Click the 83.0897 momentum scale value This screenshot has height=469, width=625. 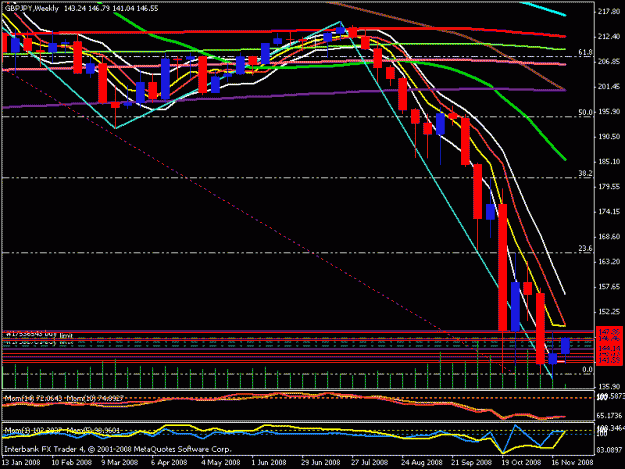pyautogui.click(x=609, y=450)
